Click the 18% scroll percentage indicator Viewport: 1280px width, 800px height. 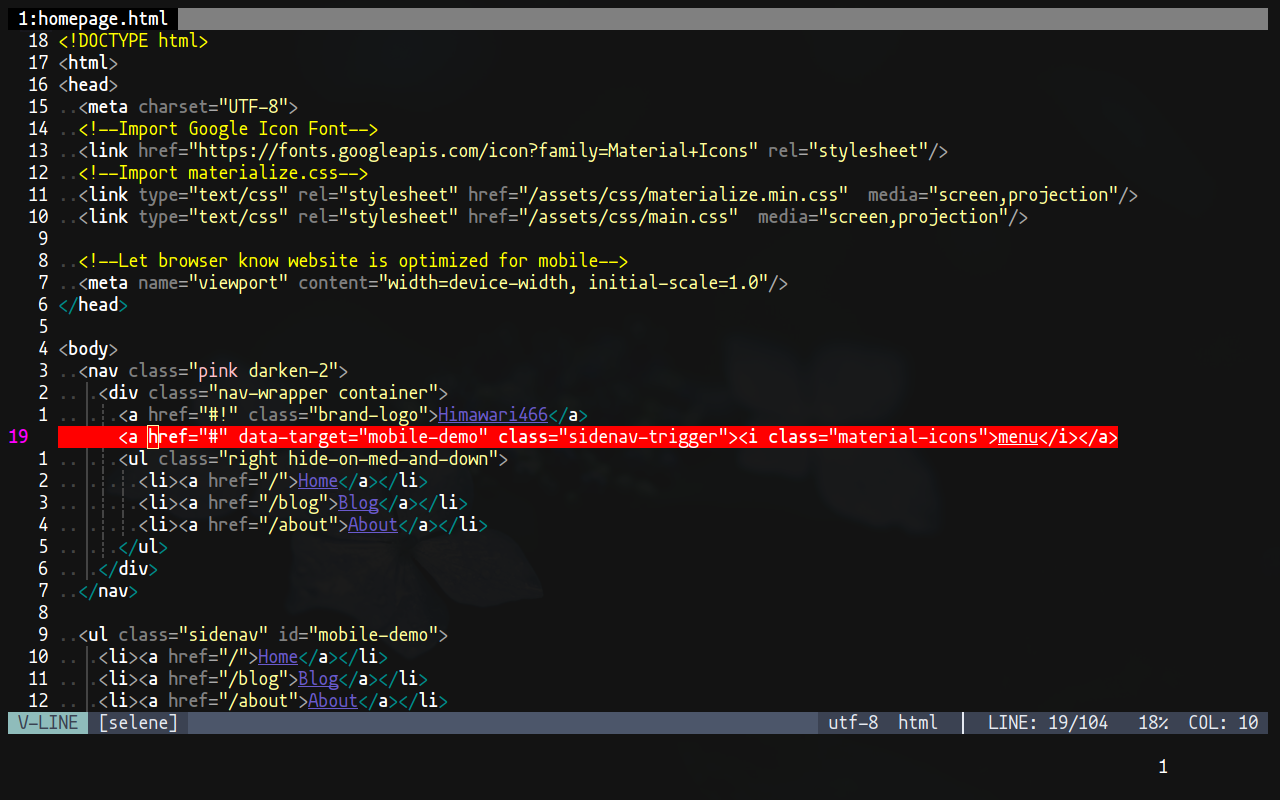(1153, 723)
